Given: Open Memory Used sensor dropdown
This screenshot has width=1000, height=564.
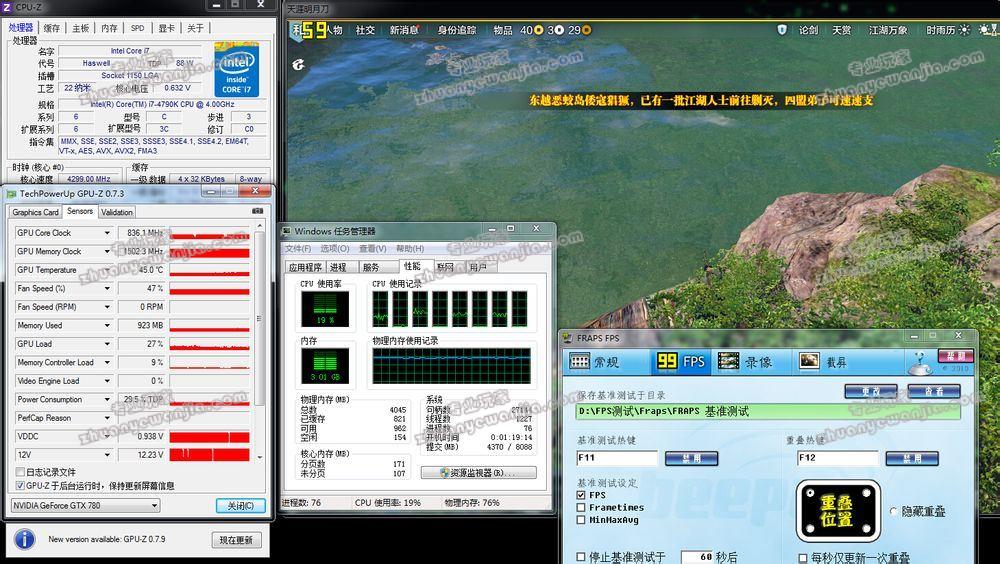Looking at the screenshot, I should click(107, 325).
